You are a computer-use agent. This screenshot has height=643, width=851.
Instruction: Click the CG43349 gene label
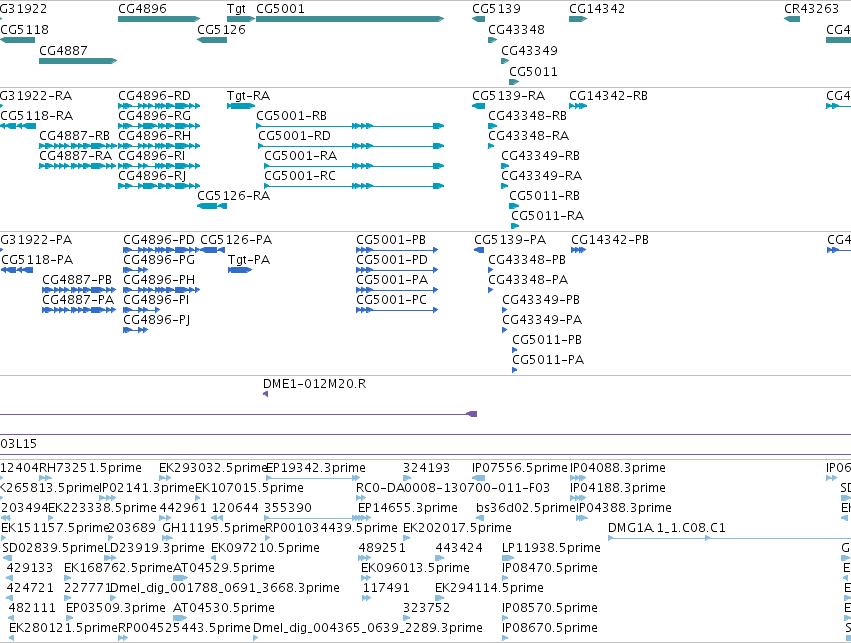[x=529, y=50]
